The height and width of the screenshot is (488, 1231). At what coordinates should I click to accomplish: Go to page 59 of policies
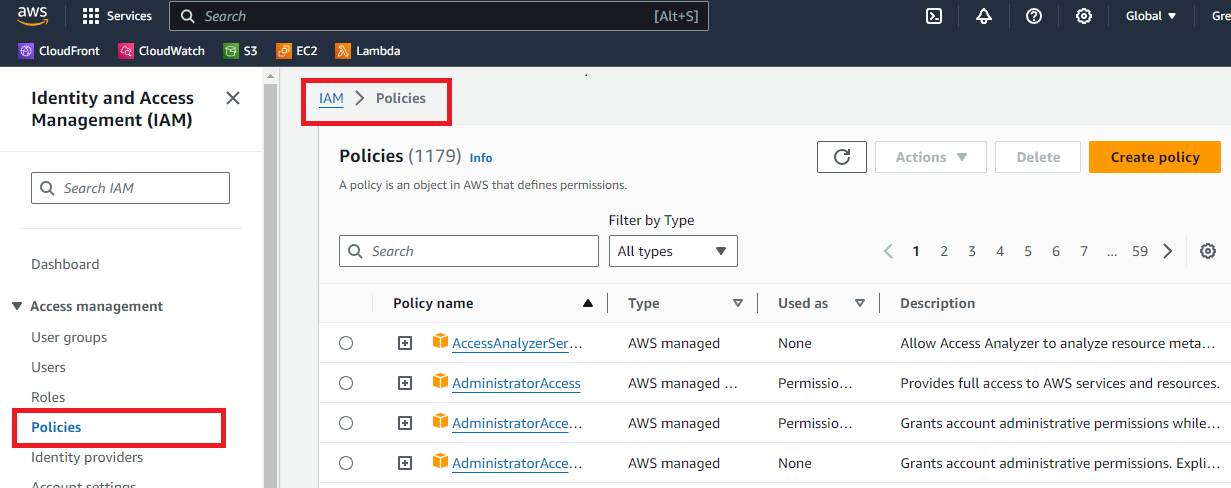[x=1140, y=251]
